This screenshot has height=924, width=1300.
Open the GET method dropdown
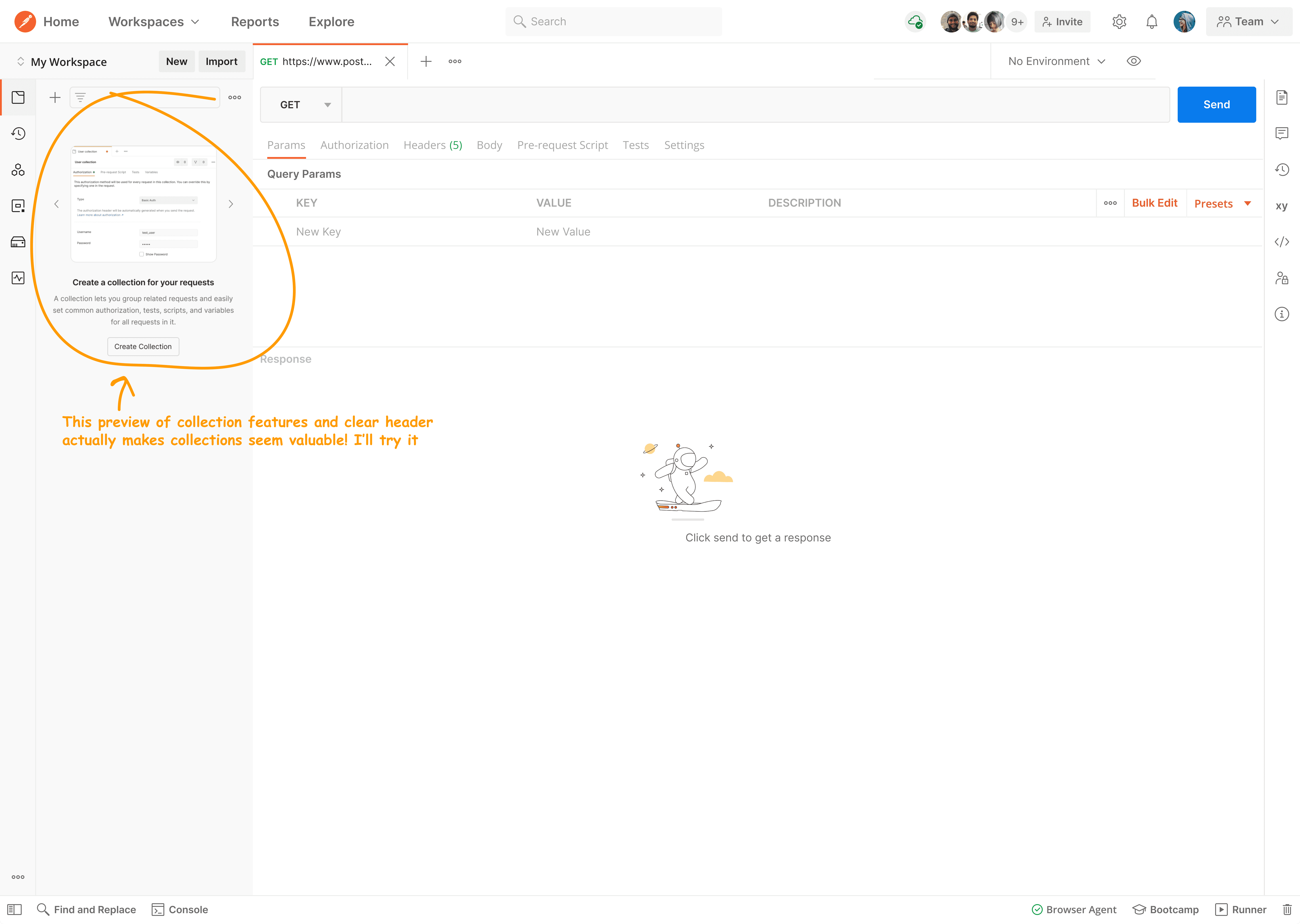pos(301,105)
